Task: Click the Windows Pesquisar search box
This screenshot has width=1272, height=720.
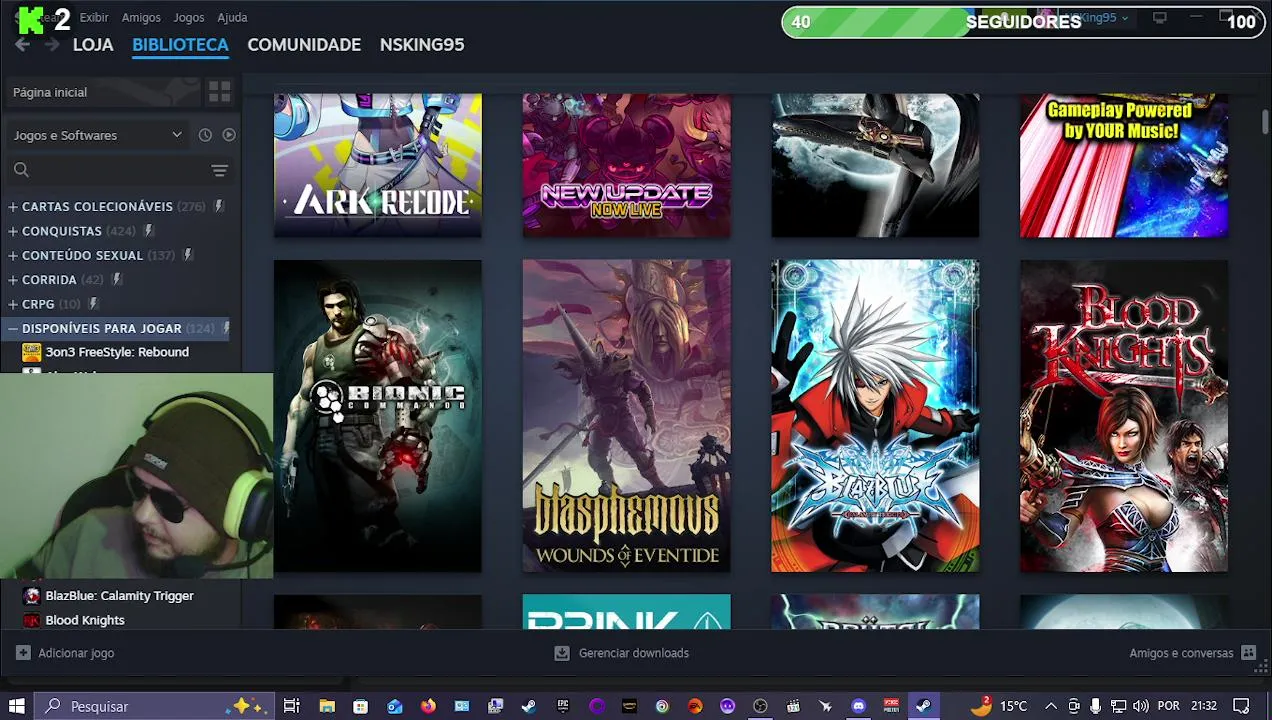Action: pyautogui.click(x=153, y=706)
